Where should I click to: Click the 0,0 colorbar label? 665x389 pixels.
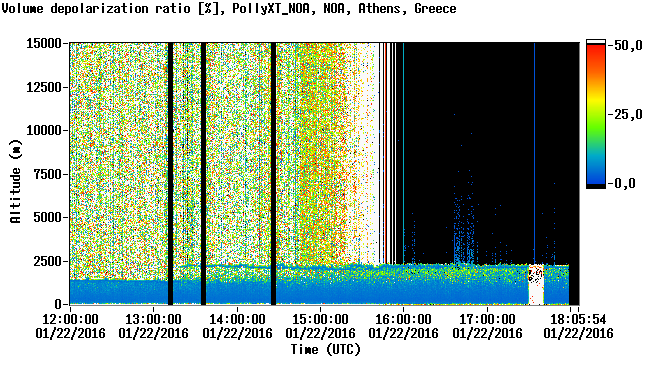[624, 184]
